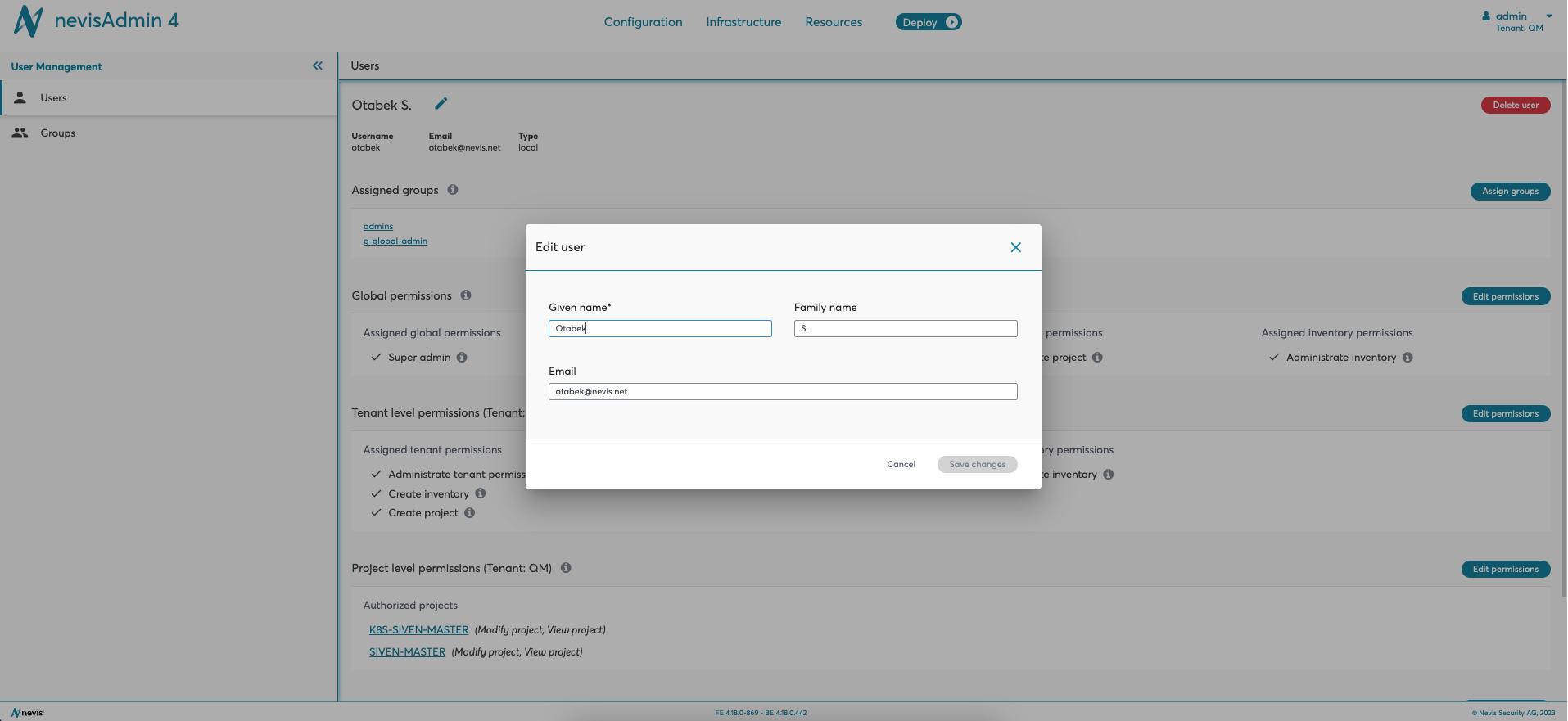Screen dimensions: 1568x721
Task: Open the admin user dropdown menu
Action: (x=1548, y=16)
